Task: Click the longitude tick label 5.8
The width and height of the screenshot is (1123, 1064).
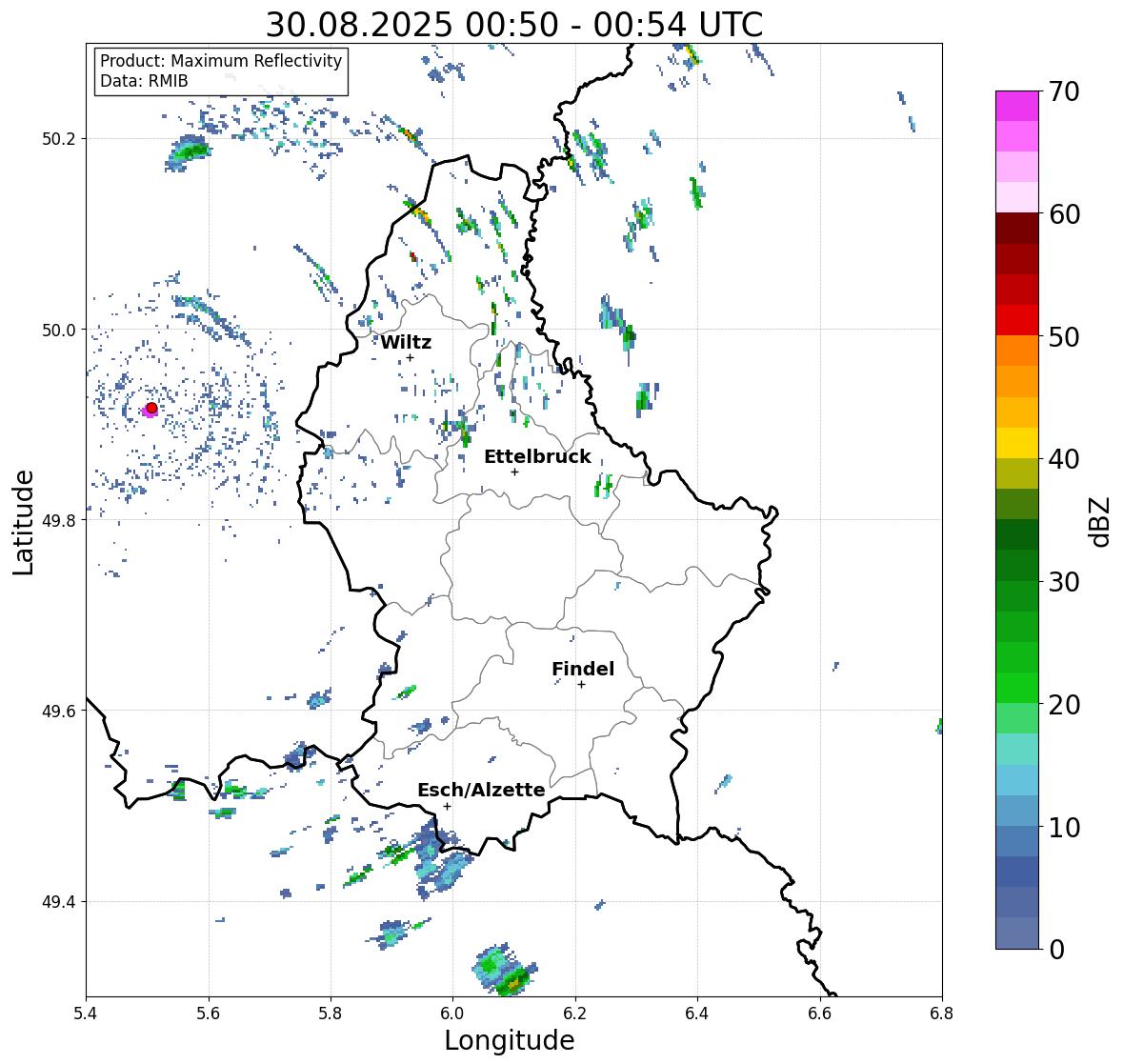Action: [331, 1013]
